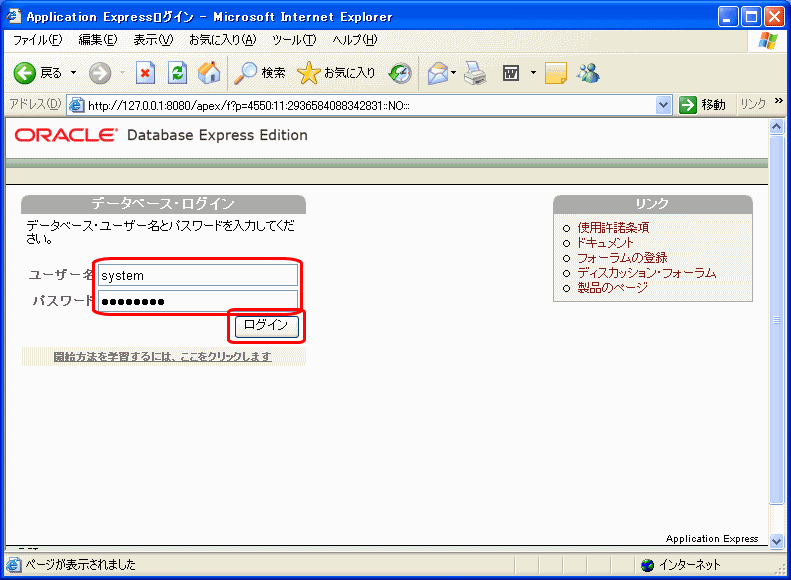The height and width of the screenshot is (580, 791).
Task: Click the アドレス(D) label
Action: point(35,104)
